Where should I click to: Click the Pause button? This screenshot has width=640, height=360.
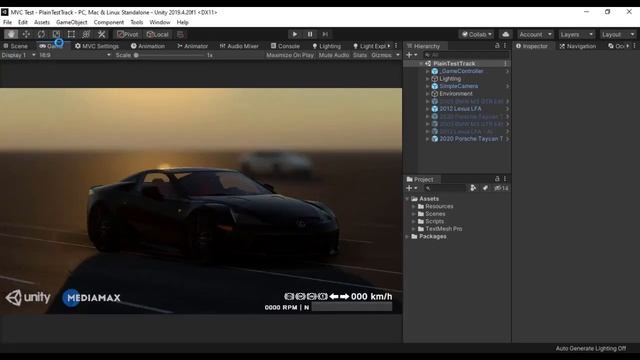(x=310, y=34)
